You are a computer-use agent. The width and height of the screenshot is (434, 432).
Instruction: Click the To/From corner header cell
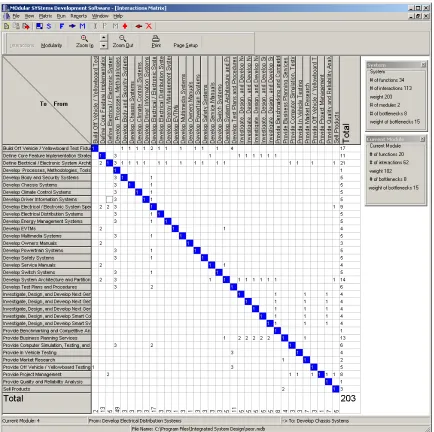point(47,100)
